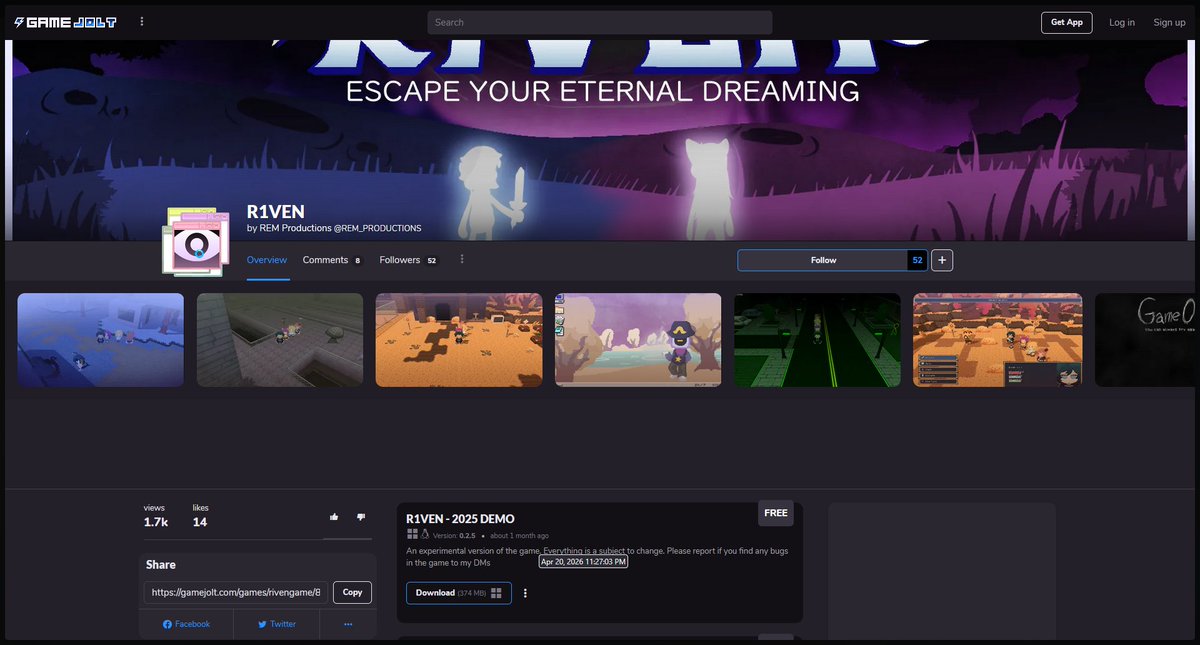Share the game on Facebook
This screenshot has height=645, width=1200.
click(187, 624)
